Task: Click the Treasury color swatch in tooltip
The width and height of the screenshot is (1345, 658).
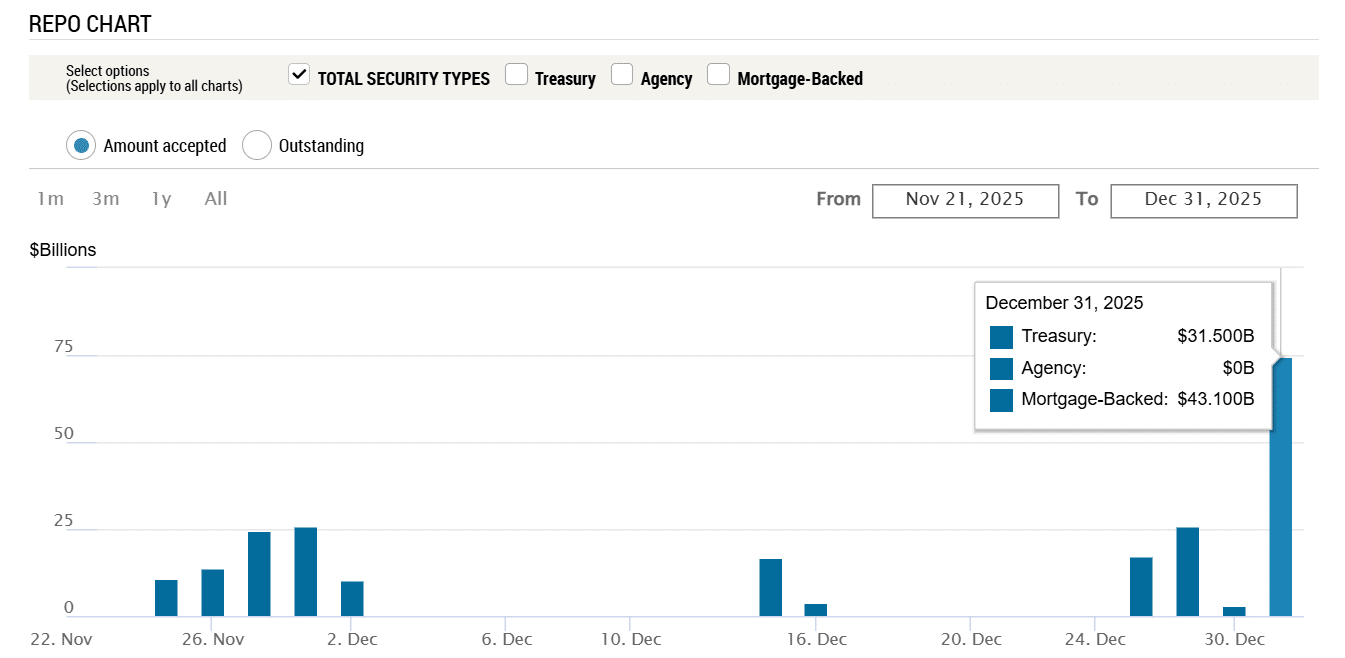Action: point(1001,336)
